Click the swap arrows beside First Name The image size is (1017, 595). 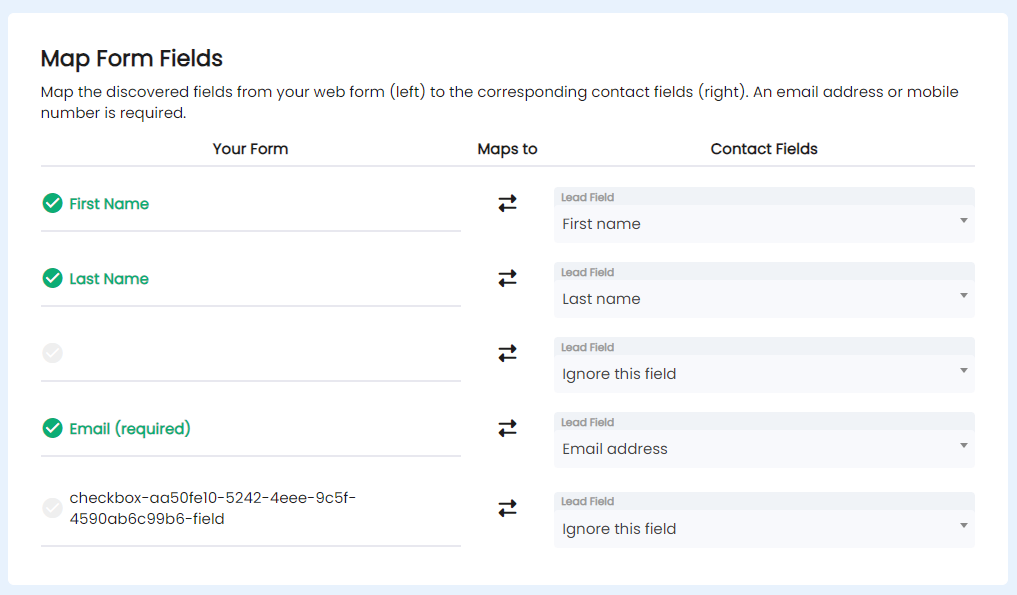507,204
